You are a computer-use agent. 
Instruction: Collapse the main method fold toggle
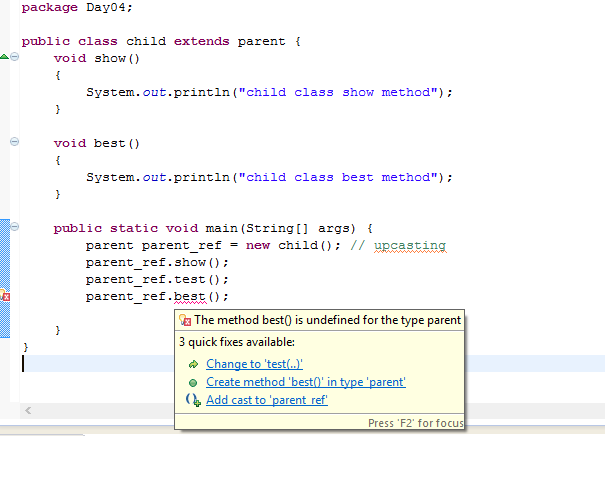14,226
